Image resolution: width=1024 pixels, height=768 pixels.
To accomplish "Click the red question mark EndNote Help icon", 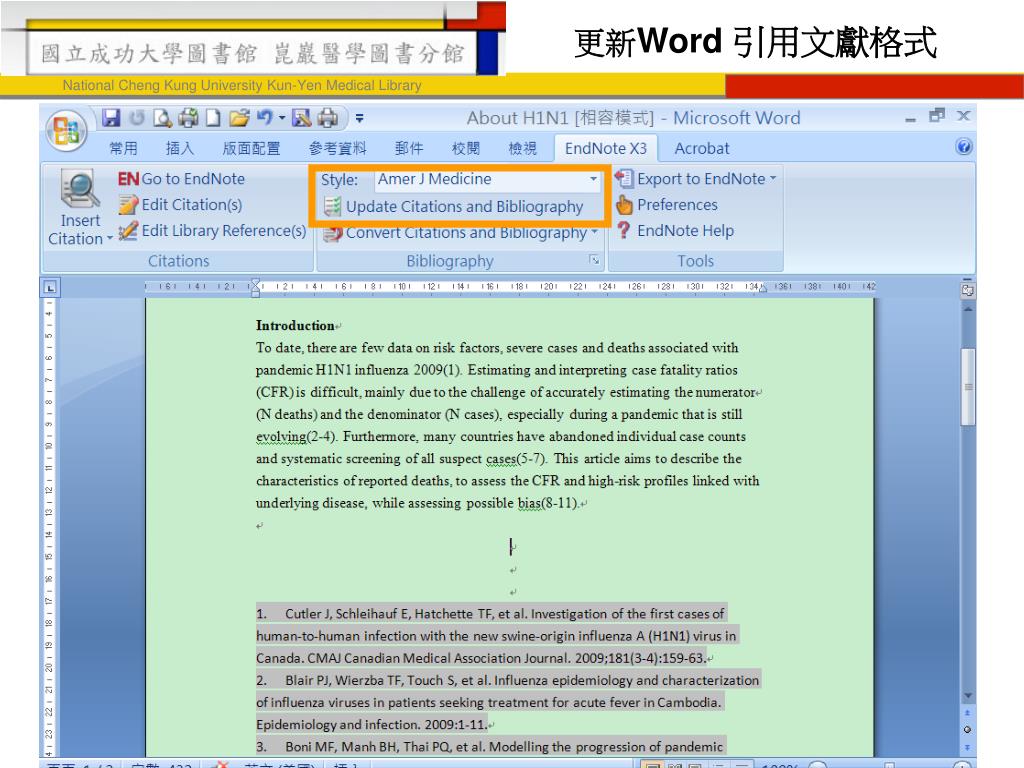I will [x=624, y=231].
